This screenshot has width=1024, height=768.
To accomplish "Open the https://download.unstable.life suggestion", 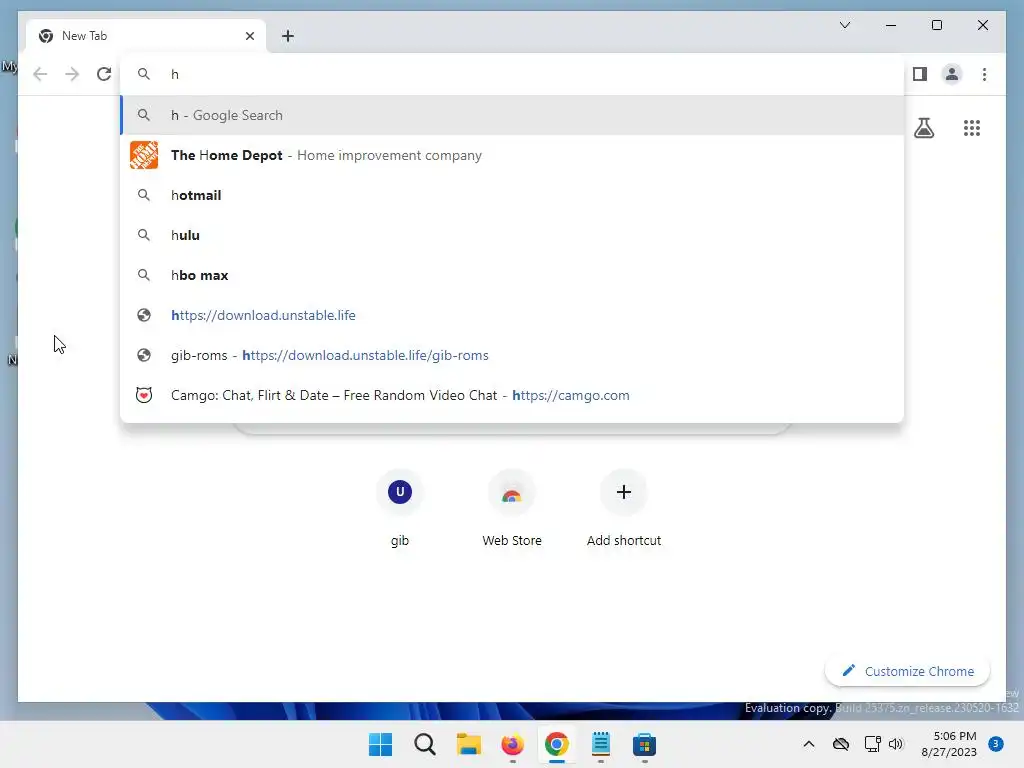I will click(512, 315).
